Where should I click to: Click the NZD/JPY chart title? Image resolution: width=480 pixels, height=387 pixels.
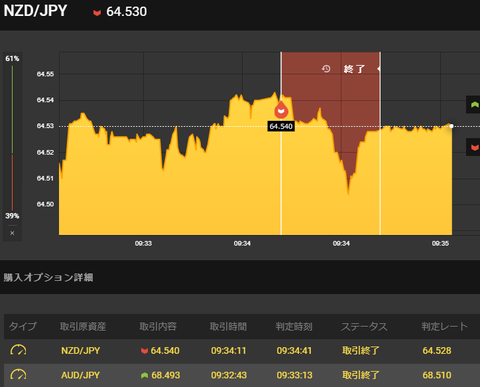(x=35, y=11)
